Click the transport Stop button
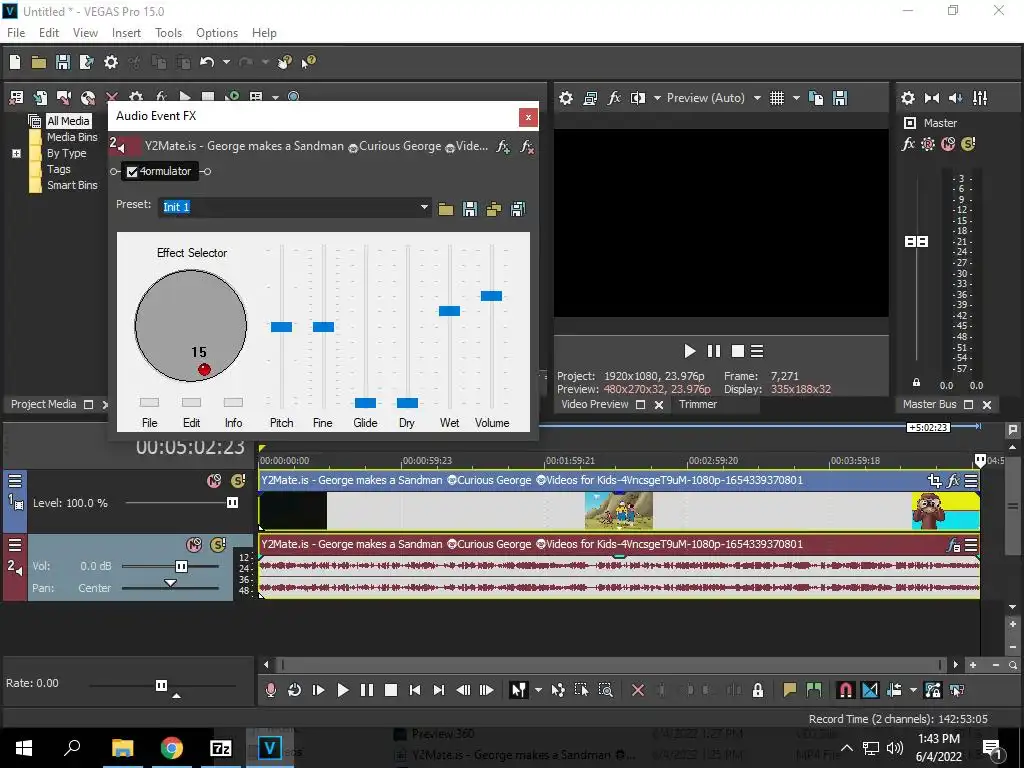Screen dimensions: 1024x768 pyautogui.click(x=391, y=690)
